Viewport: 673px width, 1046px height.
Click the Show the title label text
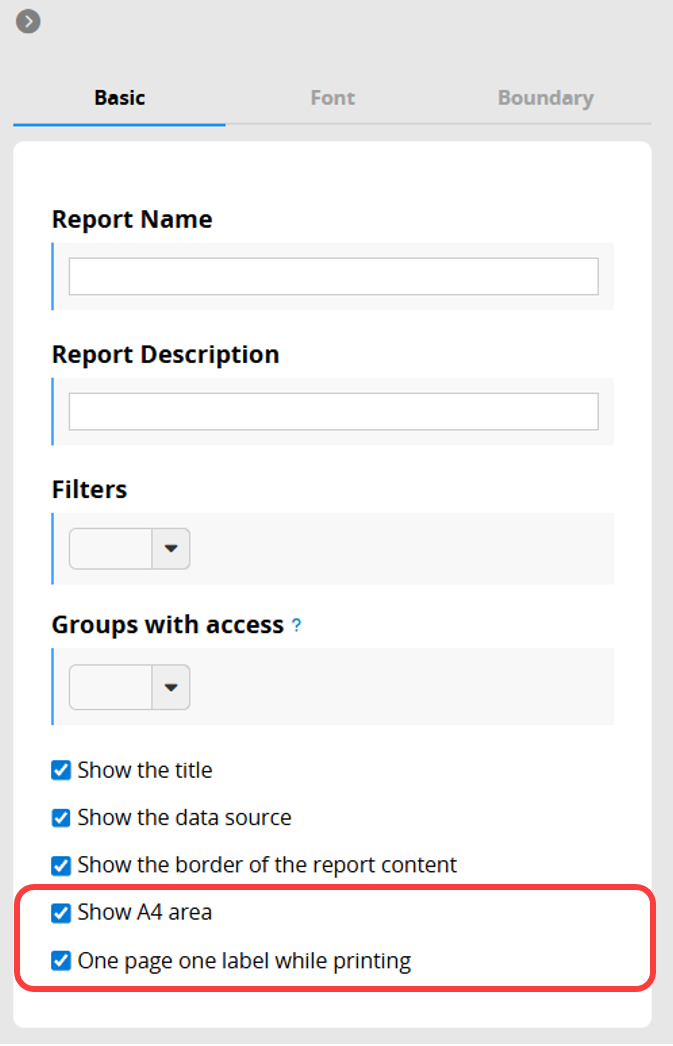[x=145, y=770]
